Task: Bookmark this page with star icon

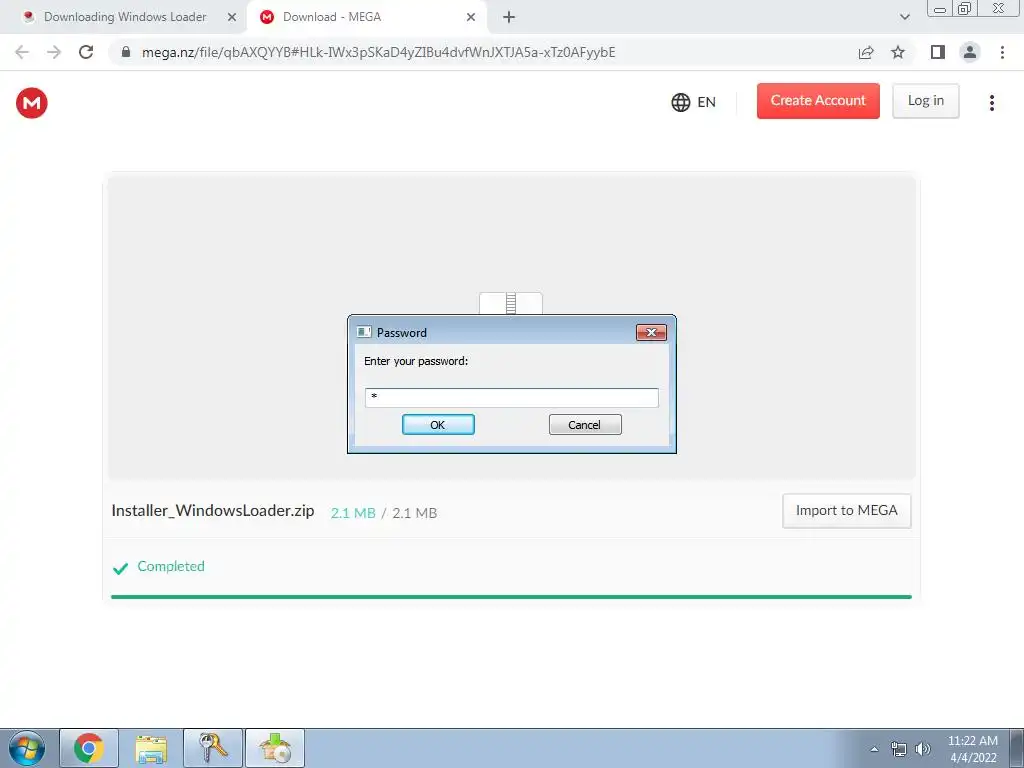Action: (898, 52)
